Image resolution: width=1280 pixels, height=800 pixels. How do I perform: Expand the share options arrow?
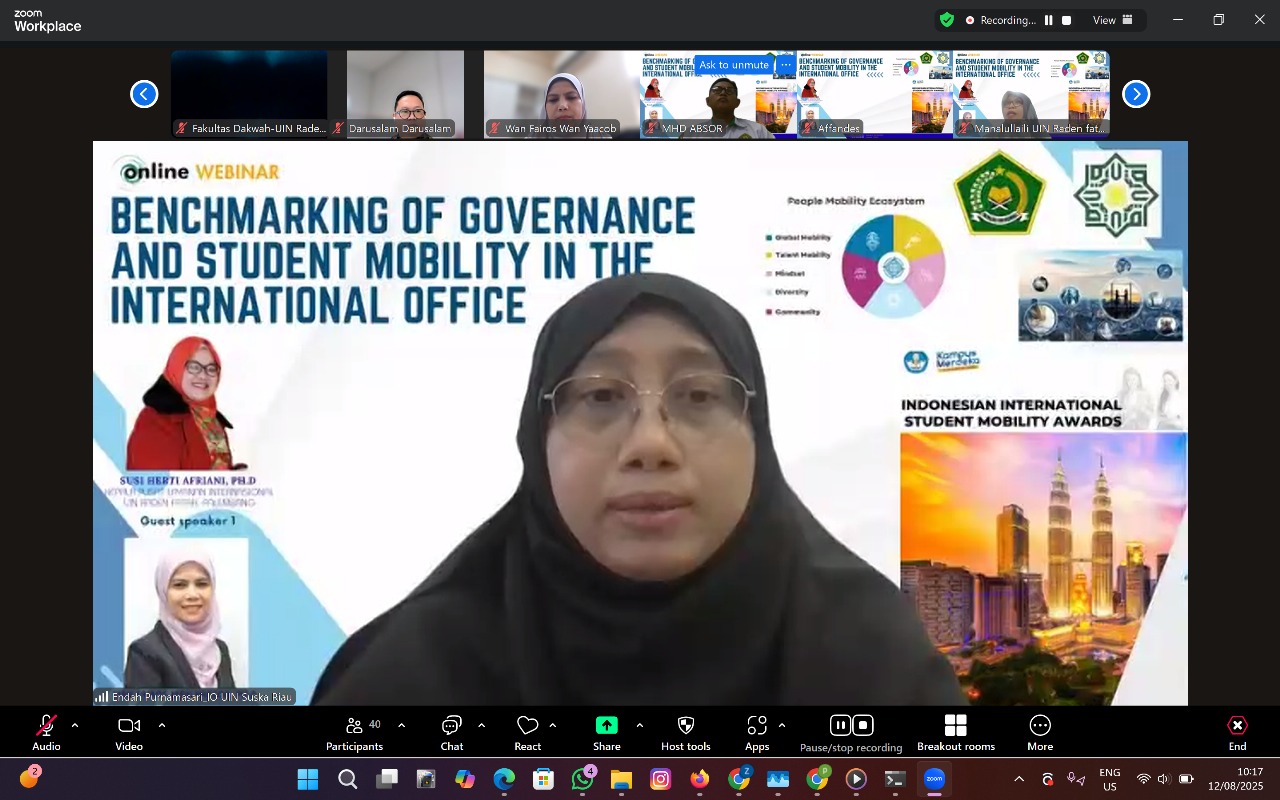click(x=640, y=725)
